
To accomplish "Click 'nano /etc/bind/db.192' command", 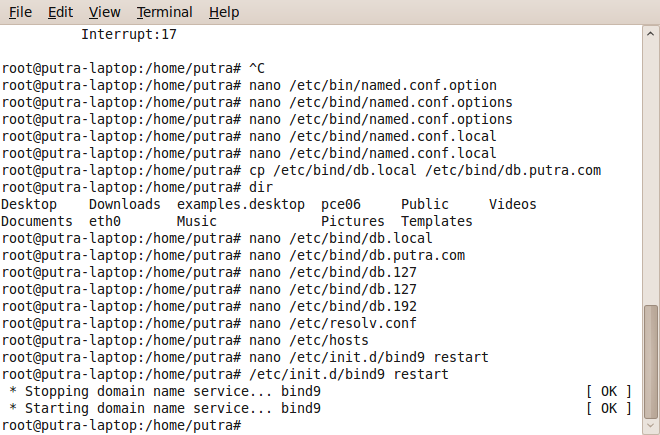I will (x=333, y=307).
